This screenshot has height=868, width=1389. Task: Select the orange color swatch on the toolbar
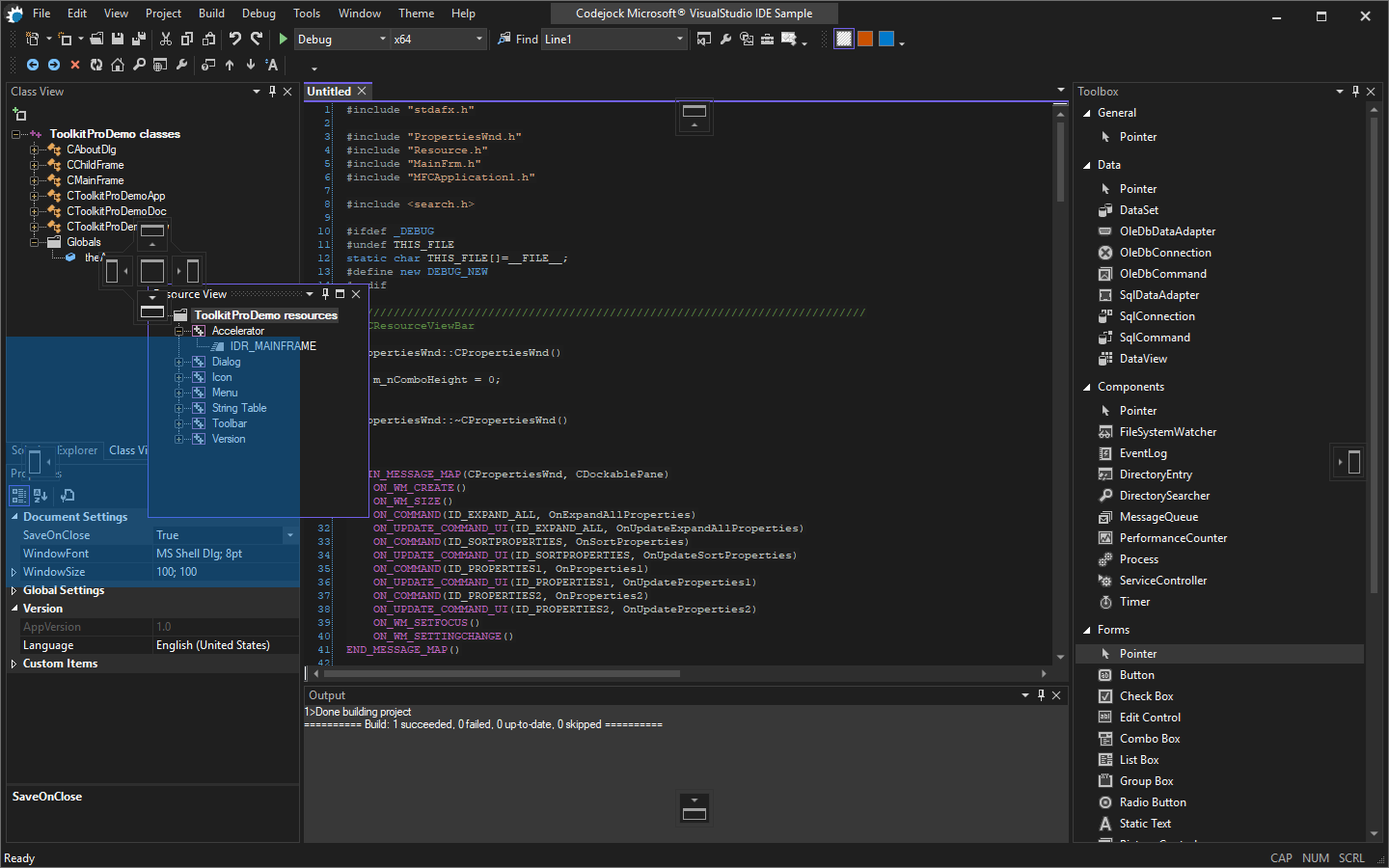pyautogui.click(x=864, y=39)
